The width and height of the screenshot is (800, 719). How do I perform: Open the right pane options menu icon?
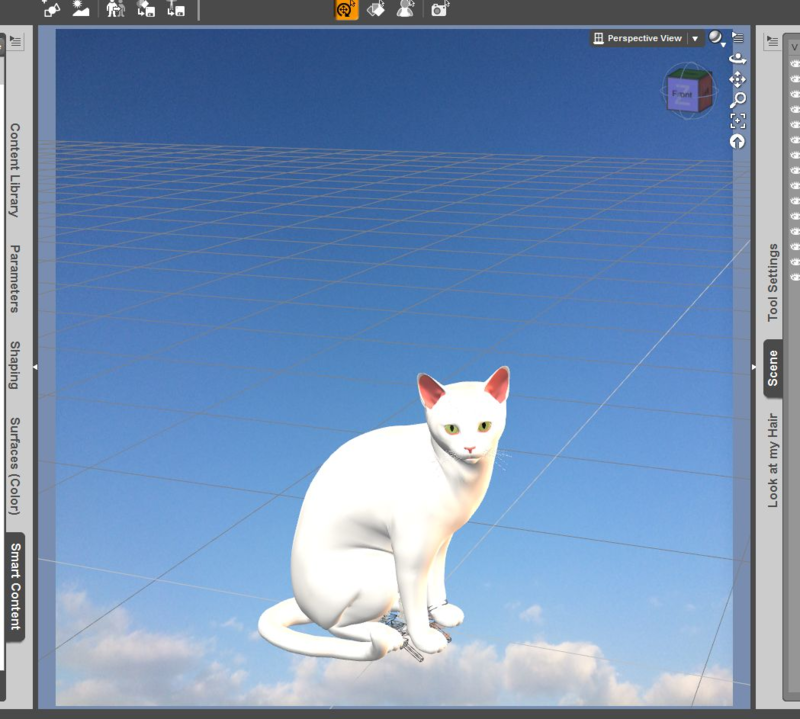click(772, 41)
